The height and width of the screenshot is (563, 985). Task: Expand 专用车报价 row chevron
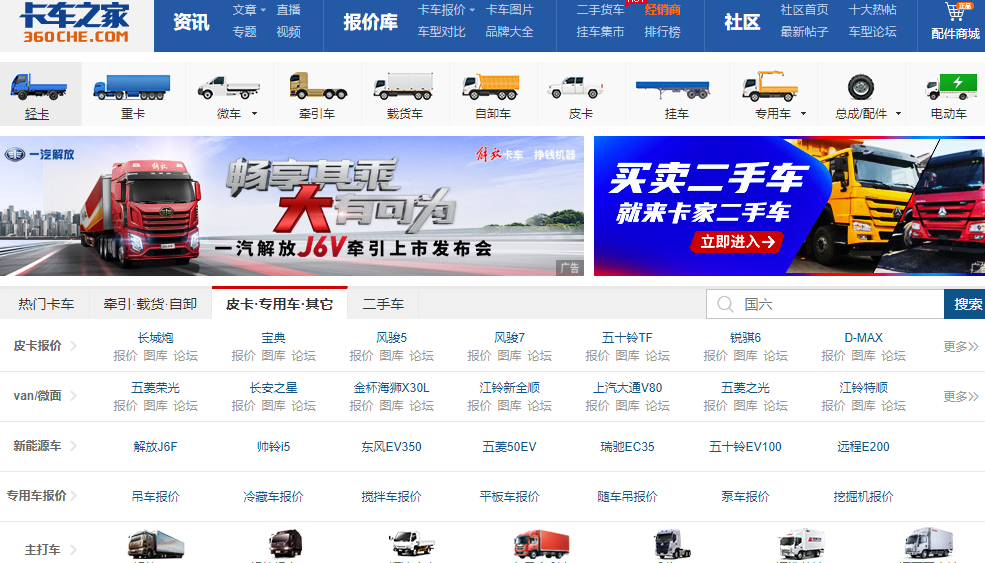point(75,496)
